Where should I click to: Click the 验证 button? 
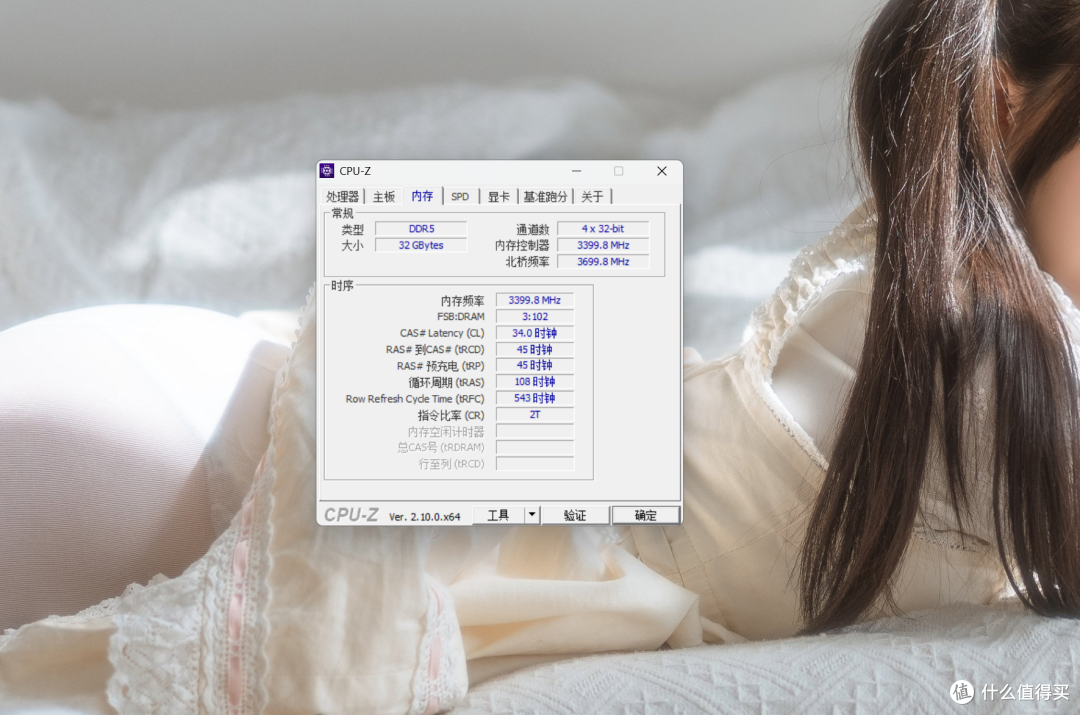click(x=575, y=515)
